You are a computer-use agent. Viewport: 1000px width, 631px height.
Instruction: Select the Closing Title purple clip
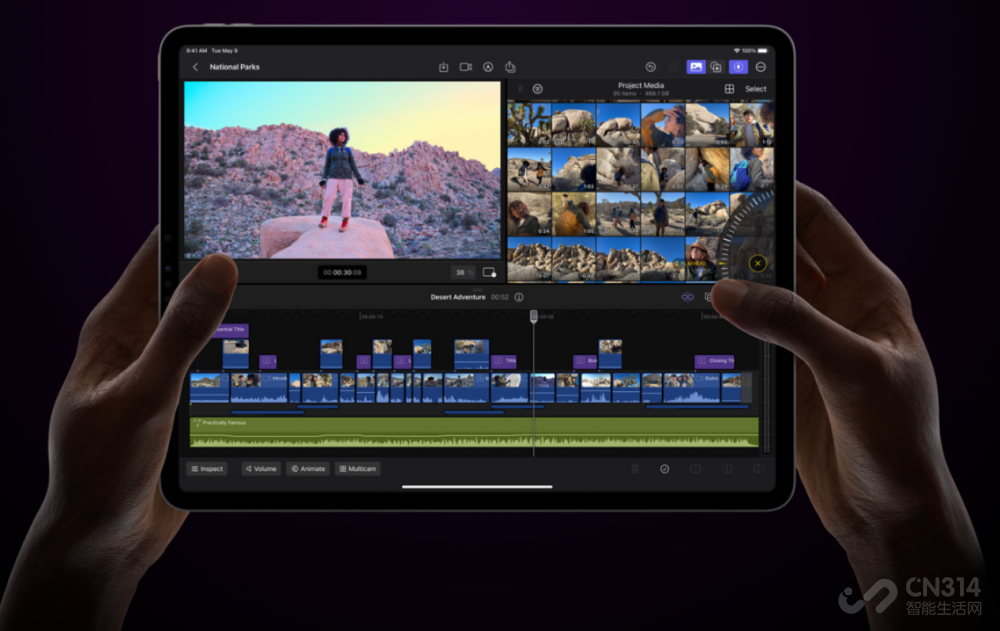[x=714, y=361]
